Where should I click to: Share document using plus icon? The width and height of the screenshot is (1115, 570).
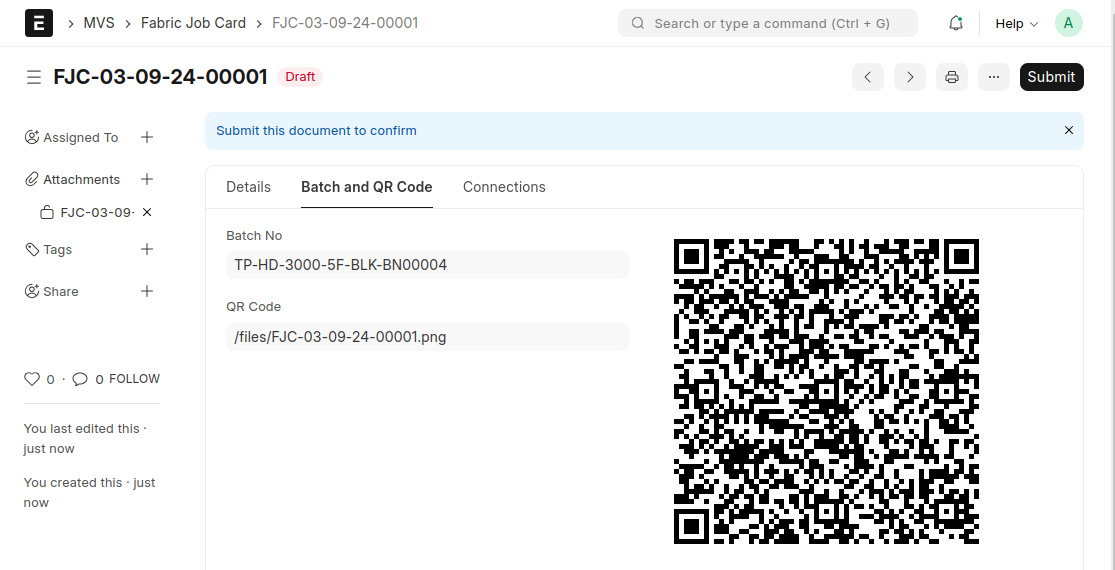(147, 291)
